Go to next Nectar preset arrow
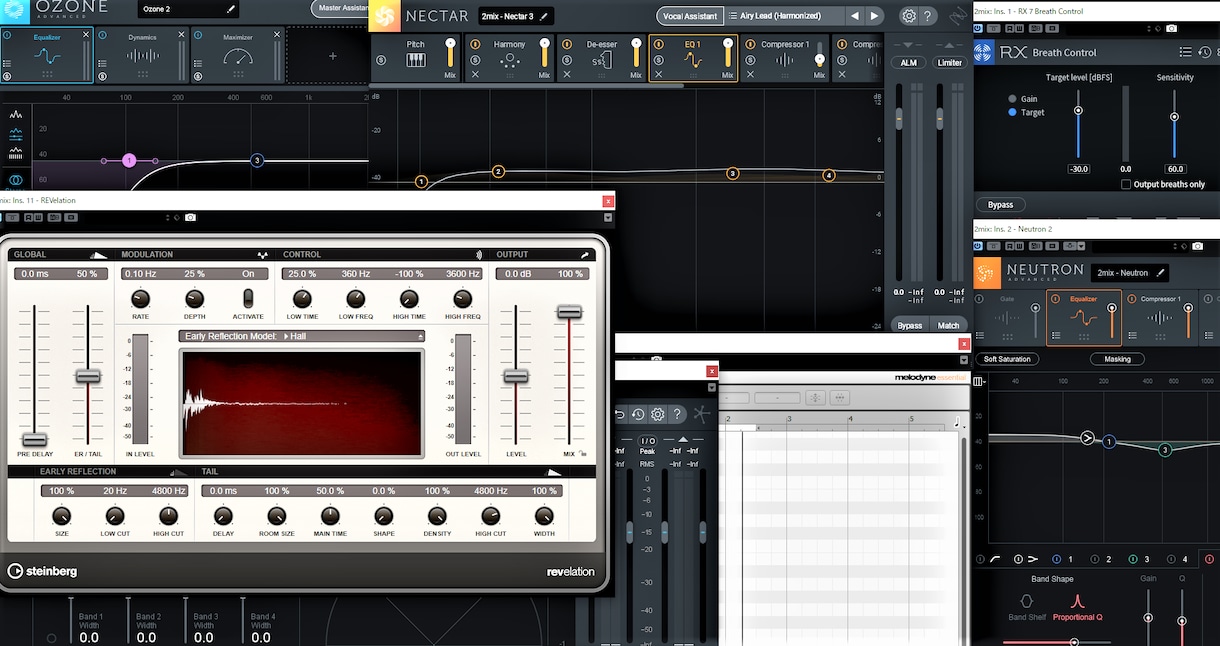Screen dimensions: 1220x646 (875, 16)
